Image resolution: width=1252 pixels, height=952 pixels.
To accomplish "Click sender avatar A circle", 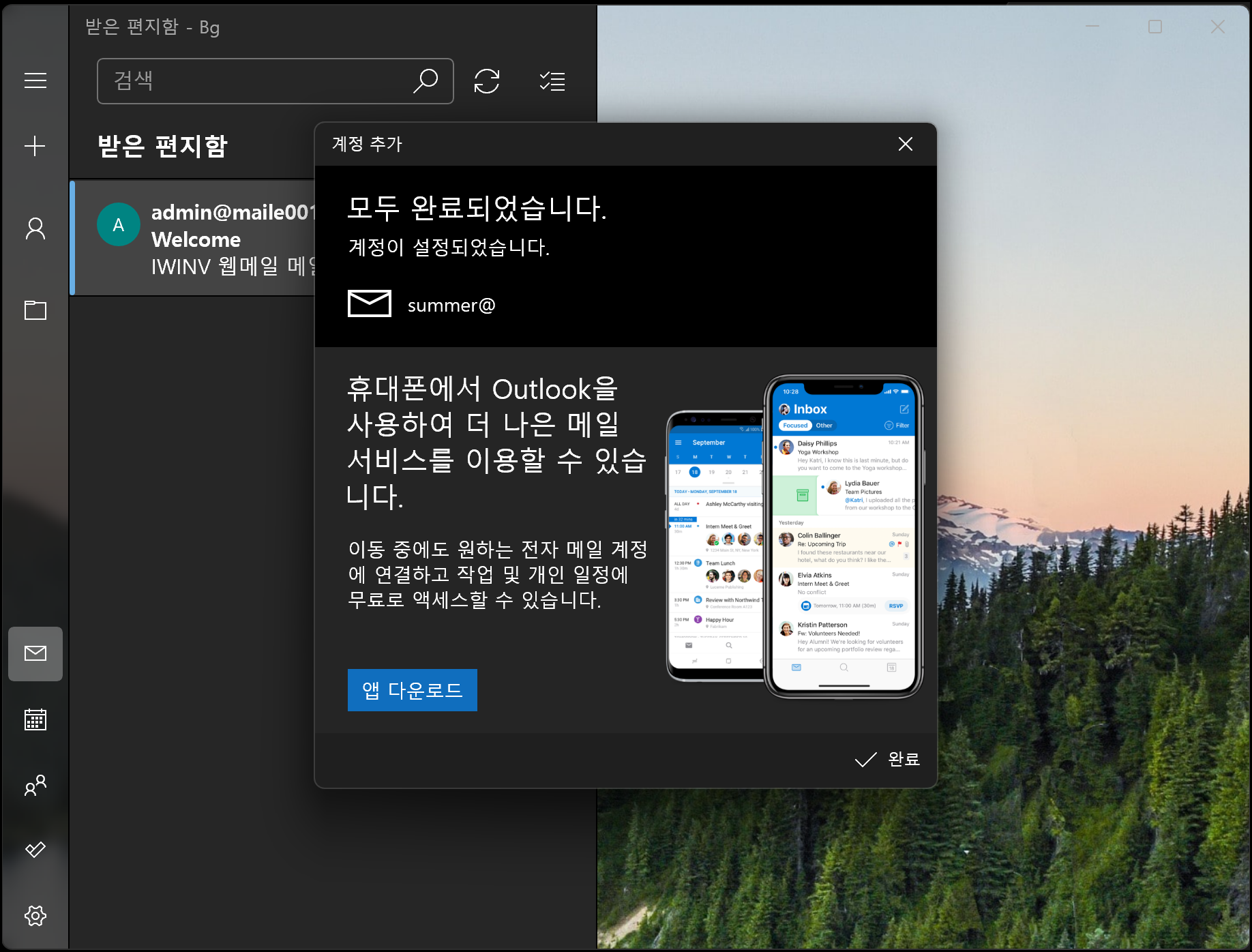I will click(x=119, y=224).
